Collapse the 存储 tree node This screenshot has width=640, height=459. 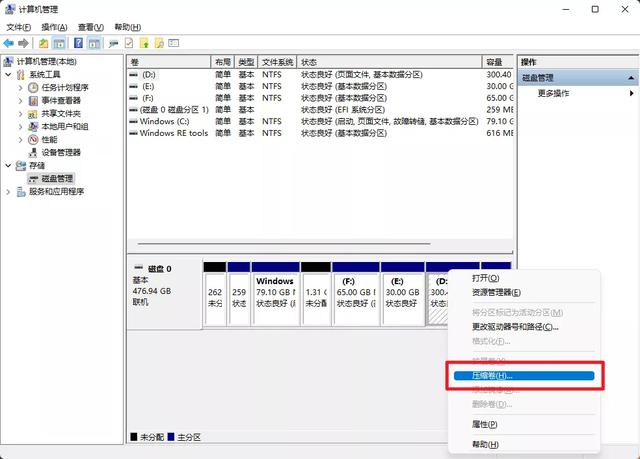click(9, 166)
